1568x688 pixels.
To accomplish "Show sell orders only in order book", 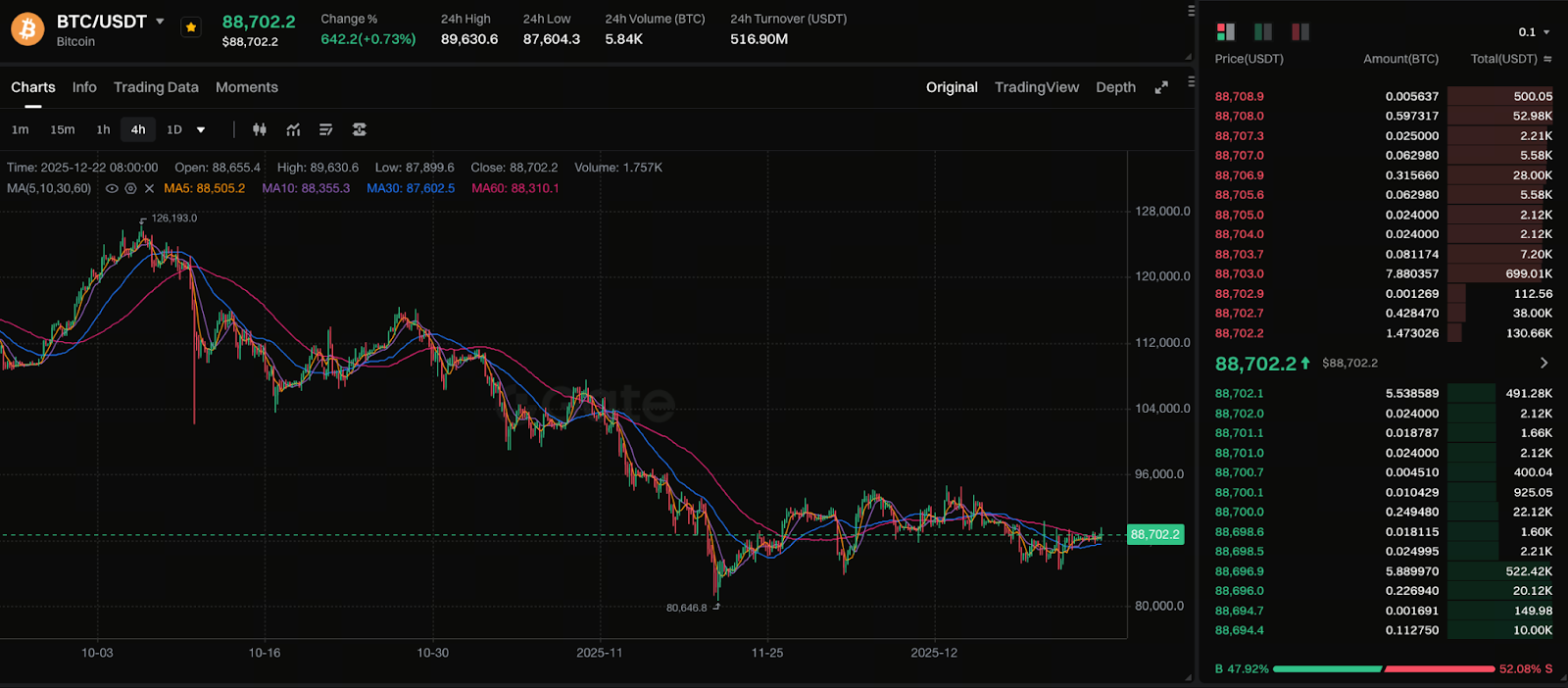I will click(1300, 32).
